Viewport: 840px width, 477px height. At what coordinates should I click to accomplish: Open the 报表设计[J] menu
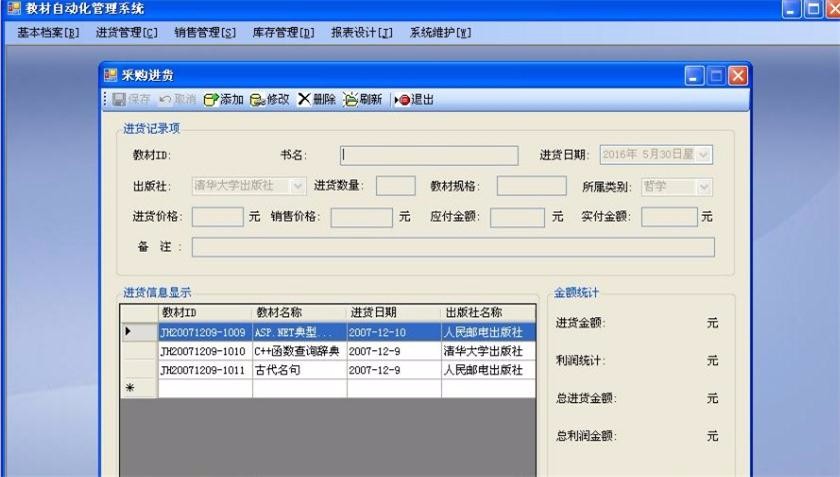[362, 33]
